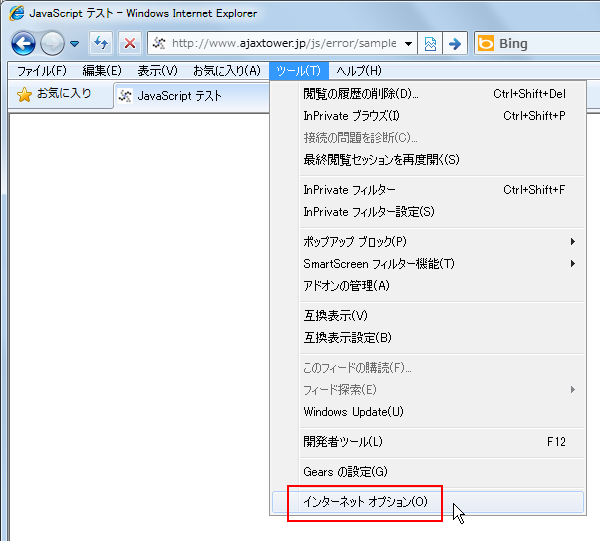Click the Back navigation arrow button

(23, 44)
